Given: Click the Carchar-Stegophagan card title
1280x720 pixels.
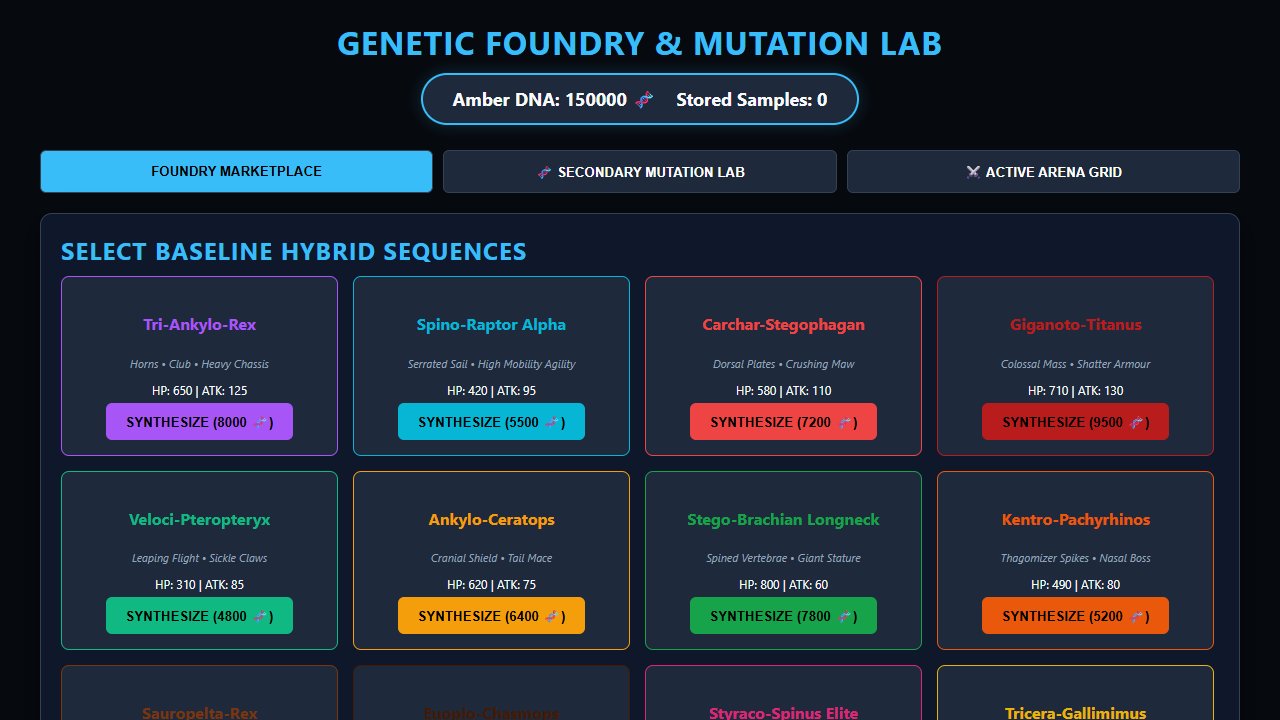Looking at the screenshot, I should (783, 325).
